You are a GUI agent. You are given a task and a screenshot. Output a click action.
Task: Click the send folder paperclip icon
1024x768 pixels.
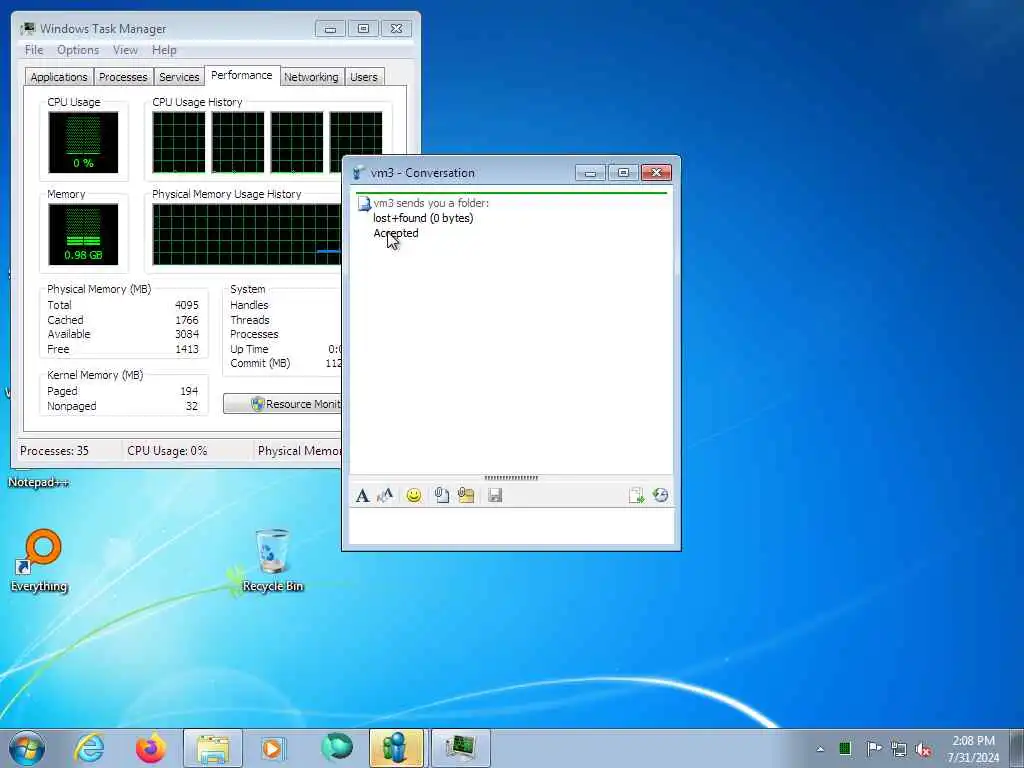click(466, 496)
